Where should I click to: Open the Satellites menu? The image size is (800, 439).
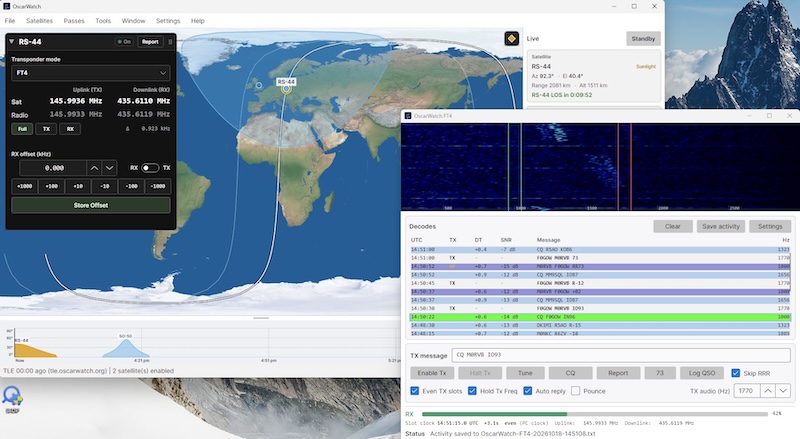click(39, 21)
